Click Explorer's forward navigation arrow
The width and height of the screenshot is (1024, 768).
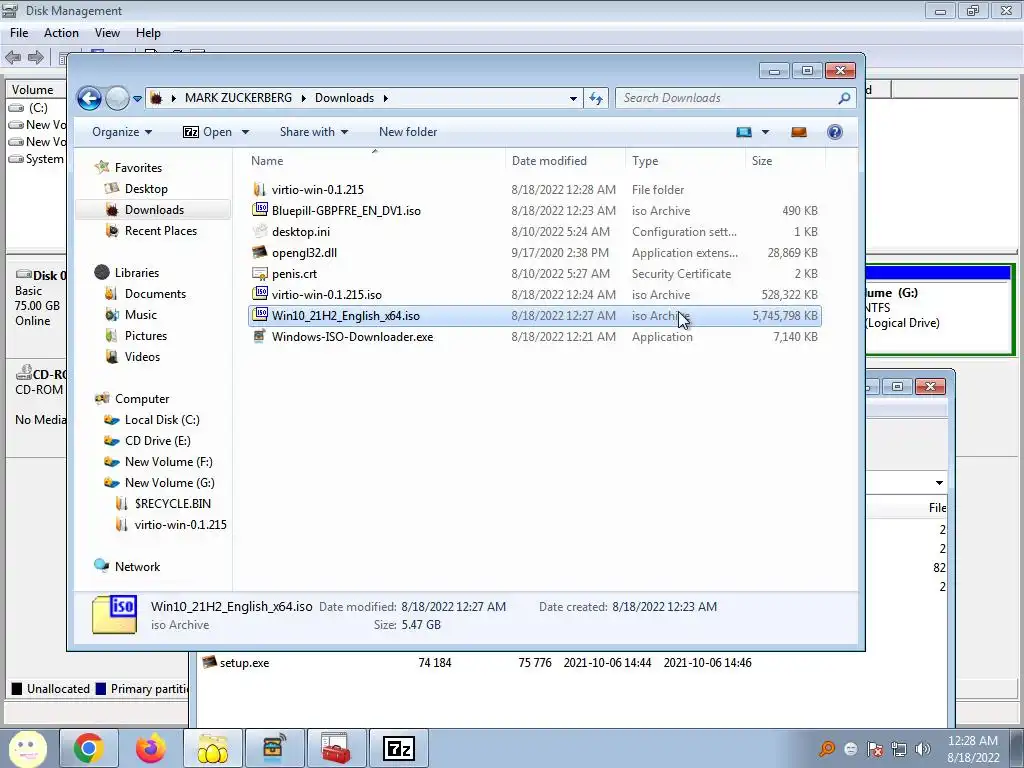118,99
